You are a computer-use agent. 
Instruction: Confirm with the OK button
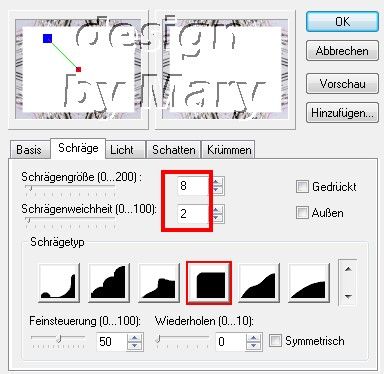tap(342, 22)
